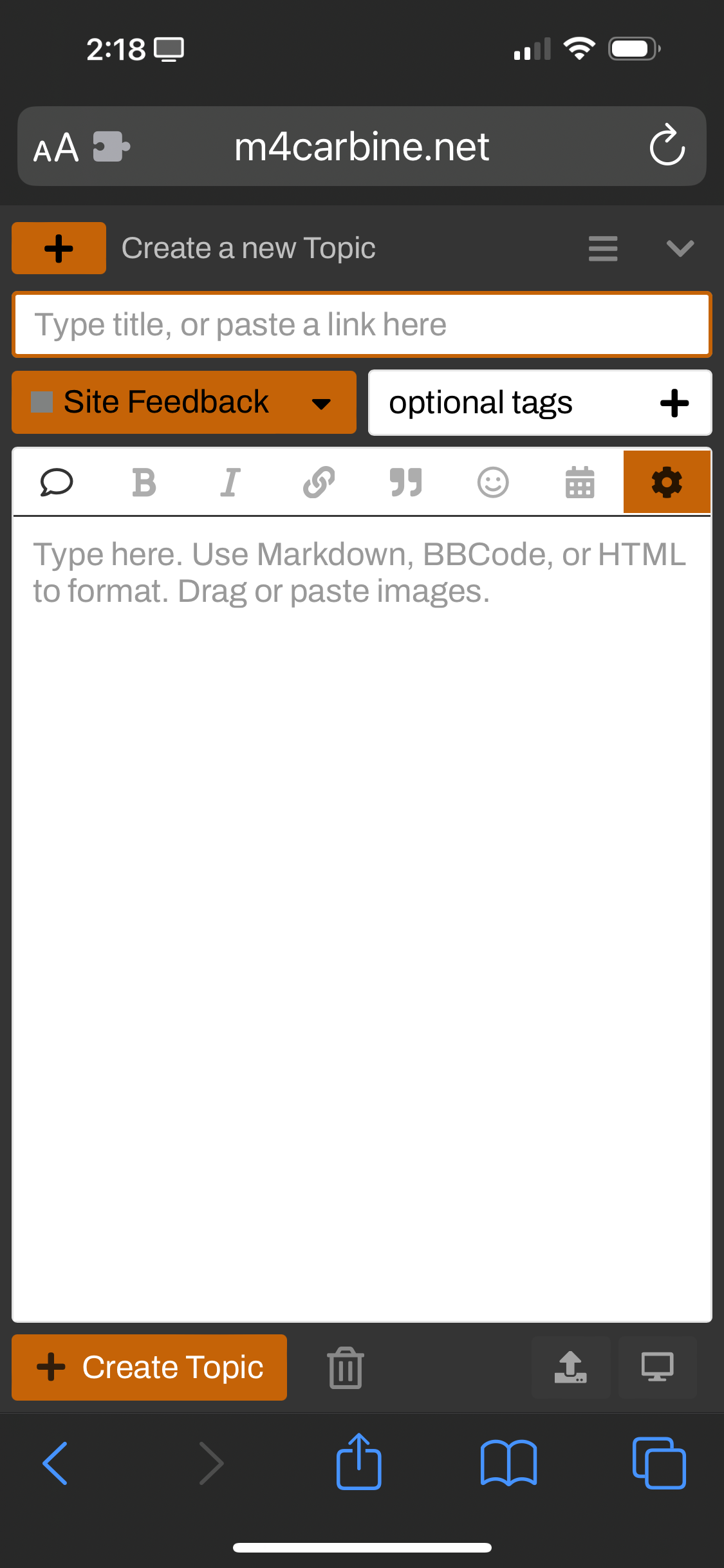
Task: Open the Site Feedback category dropdown
Action: pyautogui.click(x=184, y=402)
